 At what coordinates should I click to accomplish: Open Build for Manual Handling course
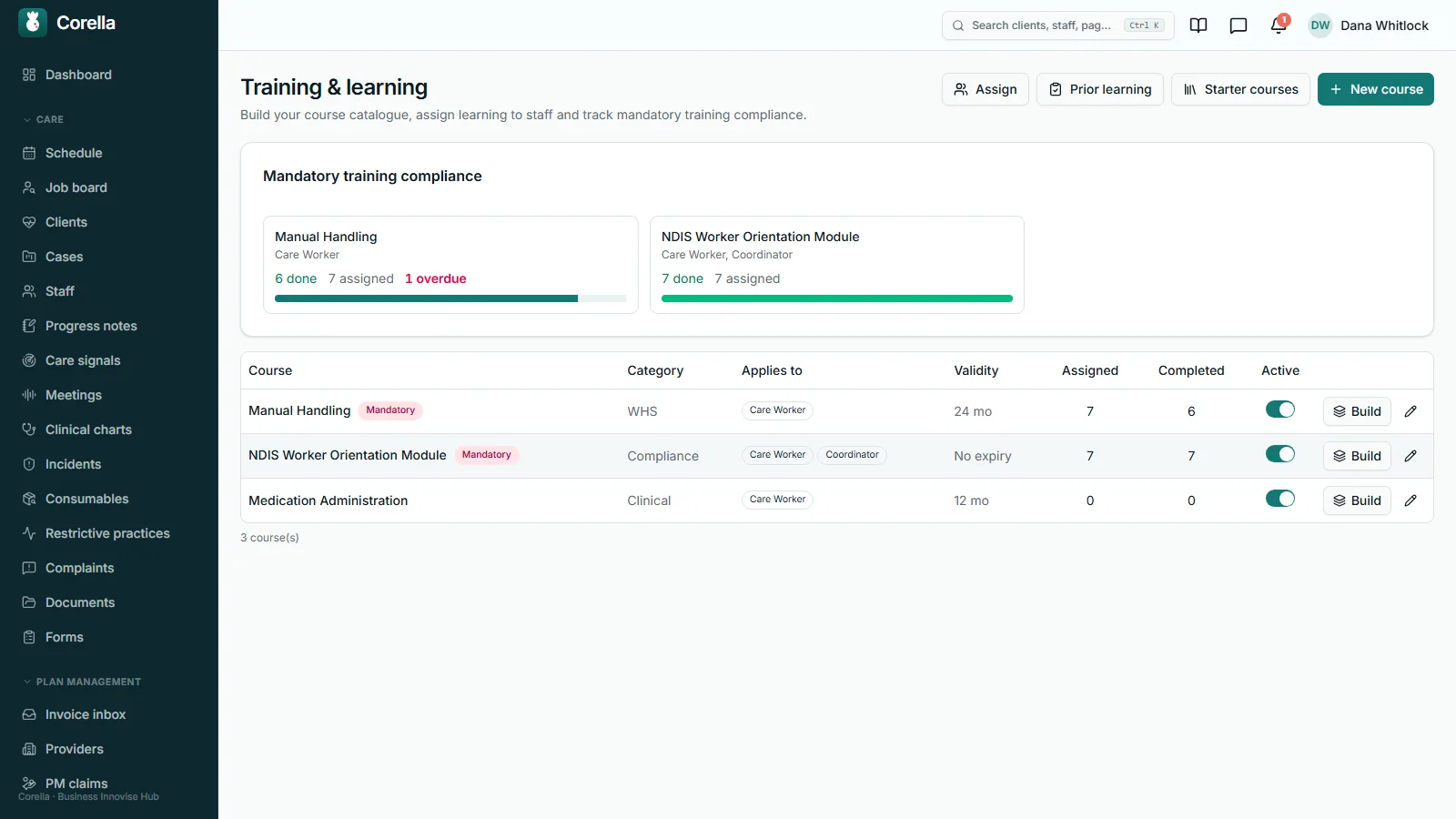pos(1357,411)
